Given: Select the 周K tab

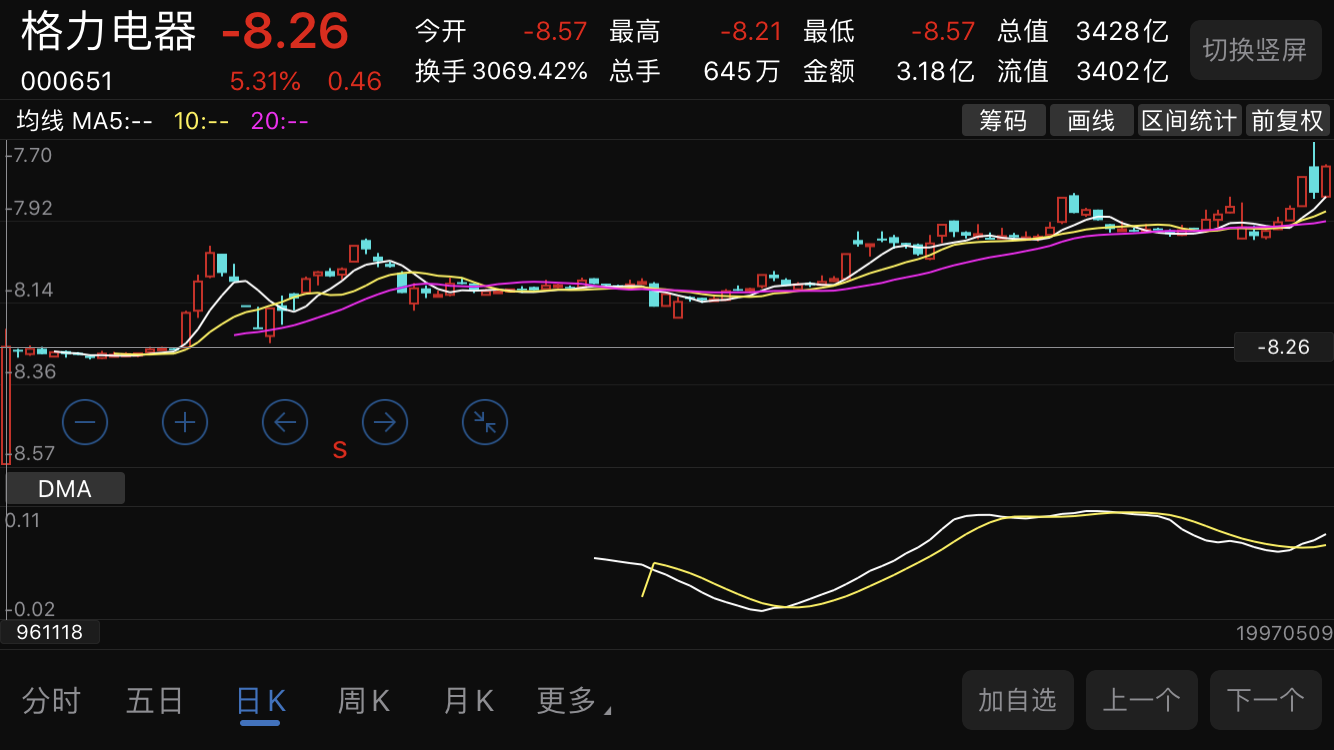Looking at the screenshot, I should 364,701.
